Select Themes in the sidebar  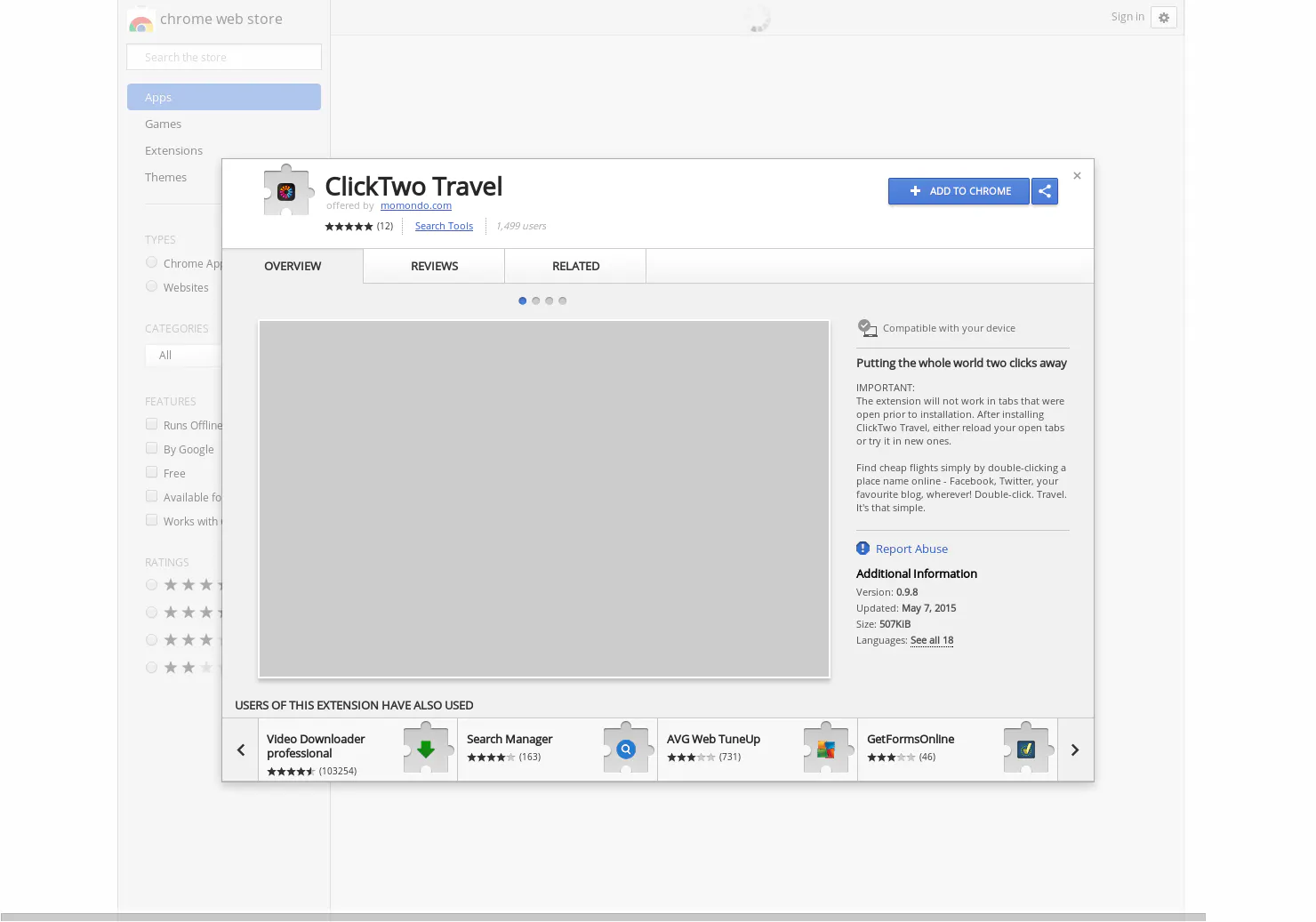165,177
